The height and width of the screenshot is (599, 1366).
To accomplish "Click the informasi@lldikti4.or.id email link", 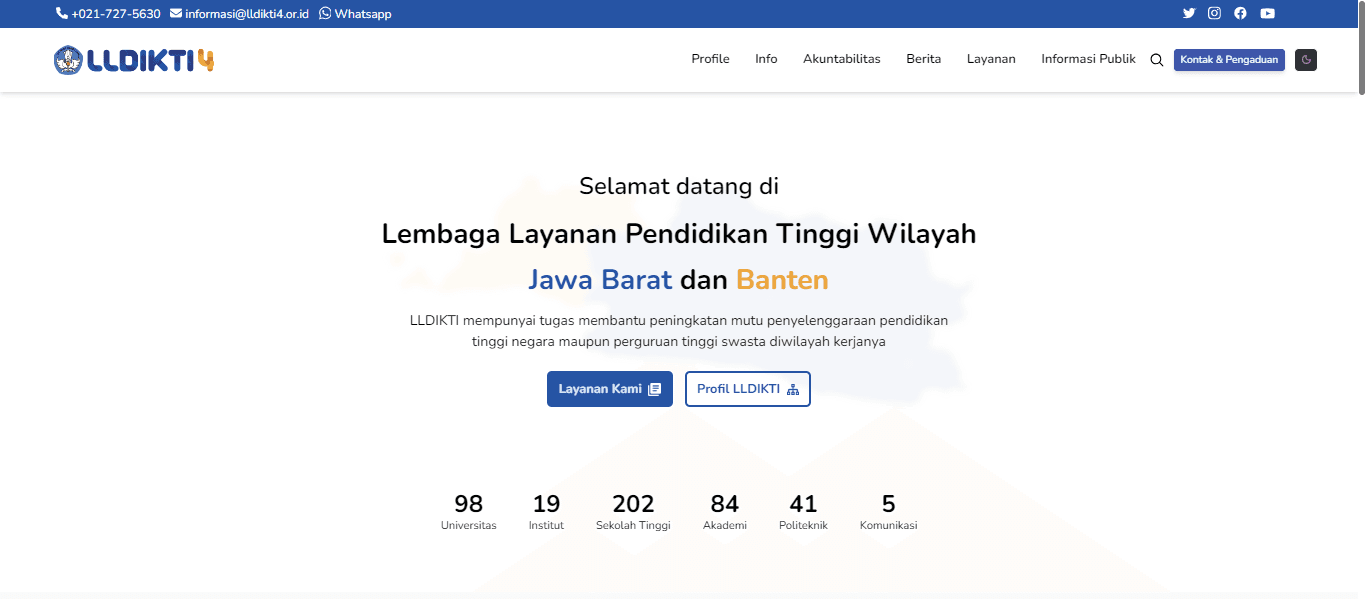I will pyautogui.click(x=239, y=14).
